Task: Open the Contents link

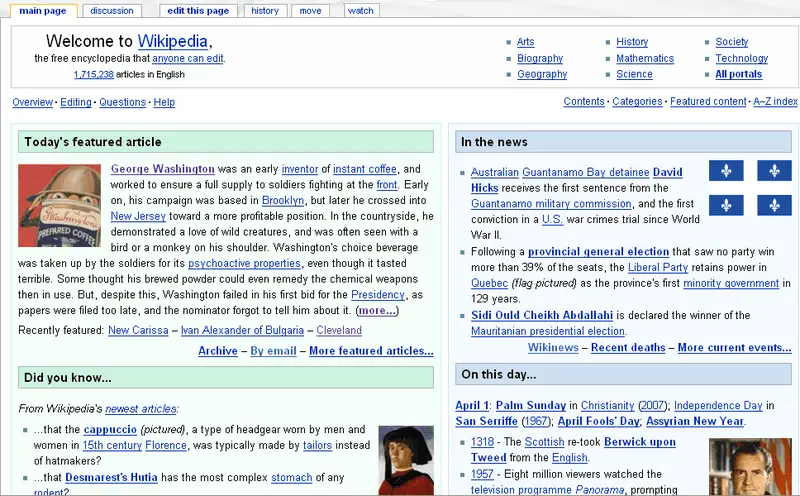Action: (x=584, y=102)
